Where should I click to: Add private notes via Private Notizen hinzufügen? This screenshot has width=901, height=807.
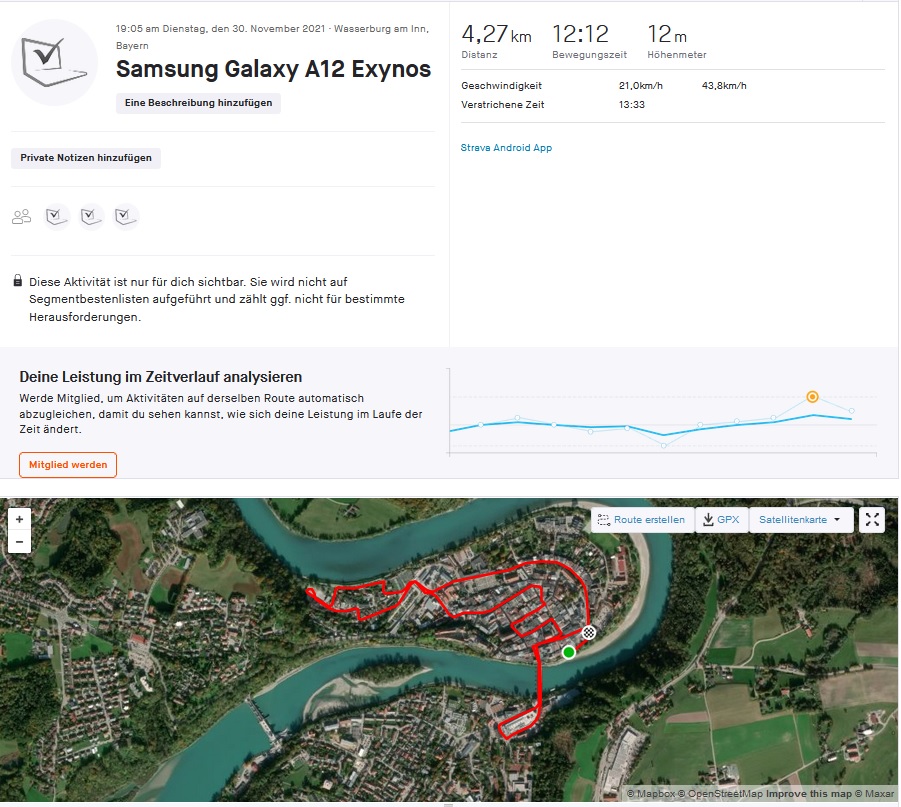pyautogui.click(x=86, y=158)
